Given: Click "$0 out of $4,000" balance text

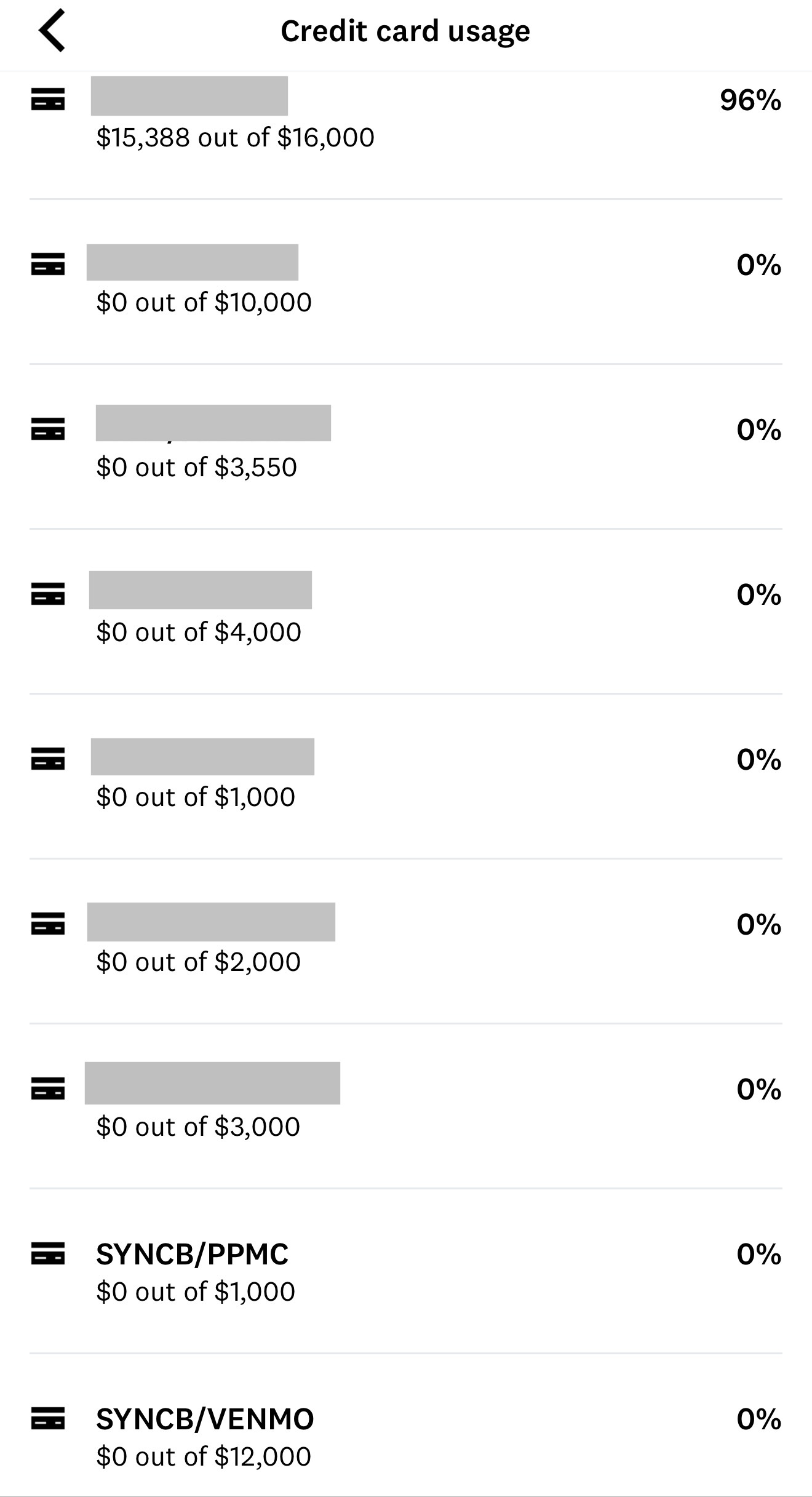Looking at the screenshot, I should pyautogui.click(x=198, y=633).
